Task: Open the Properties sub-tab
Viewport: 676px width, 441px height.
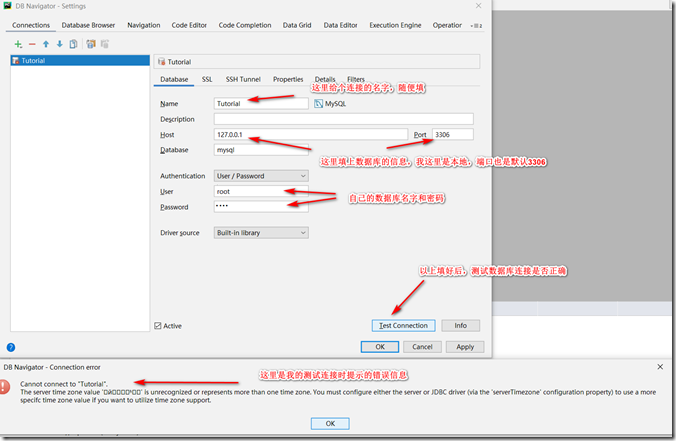Action: coord(288,79)
